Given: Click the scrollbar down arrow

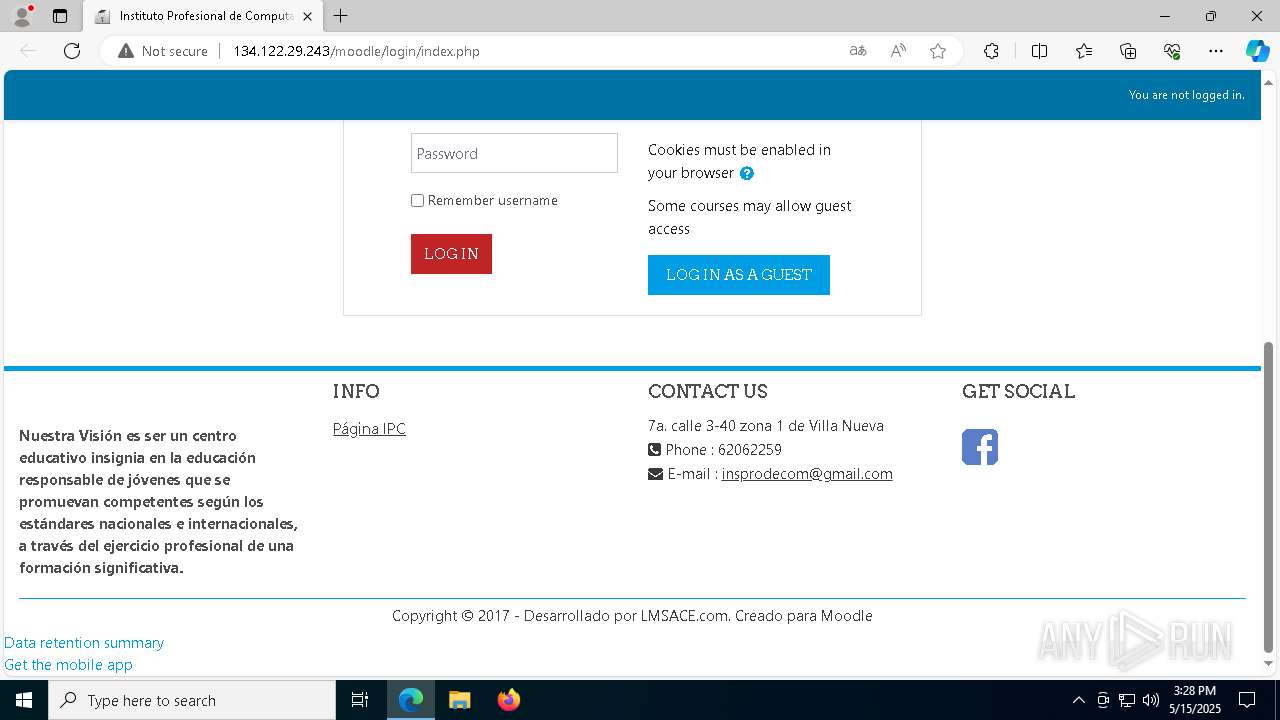Looking at the screenshot, I should pos(1269,664).
